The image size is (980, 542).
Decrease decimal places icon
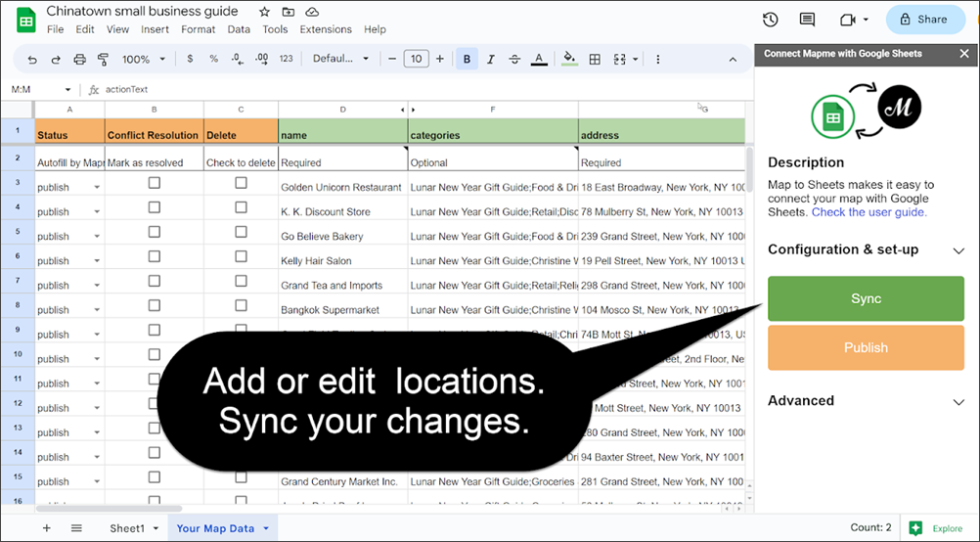point(238,59)
